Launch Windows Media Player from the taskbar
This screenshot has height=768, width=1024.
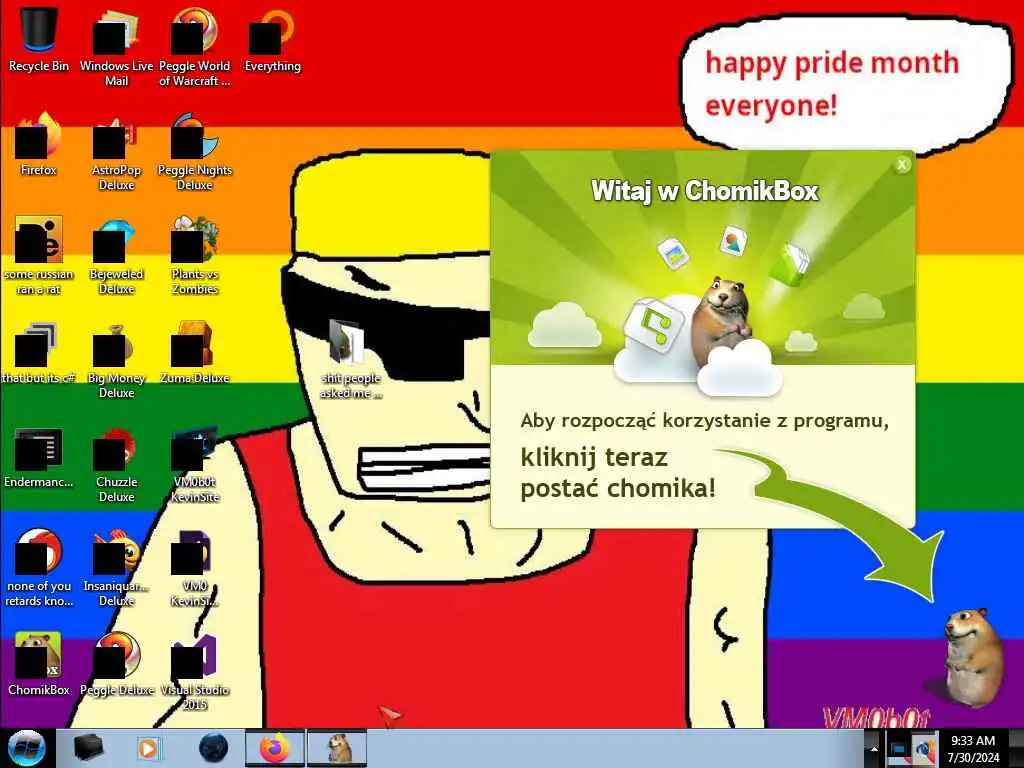click(x=148, y=748)
